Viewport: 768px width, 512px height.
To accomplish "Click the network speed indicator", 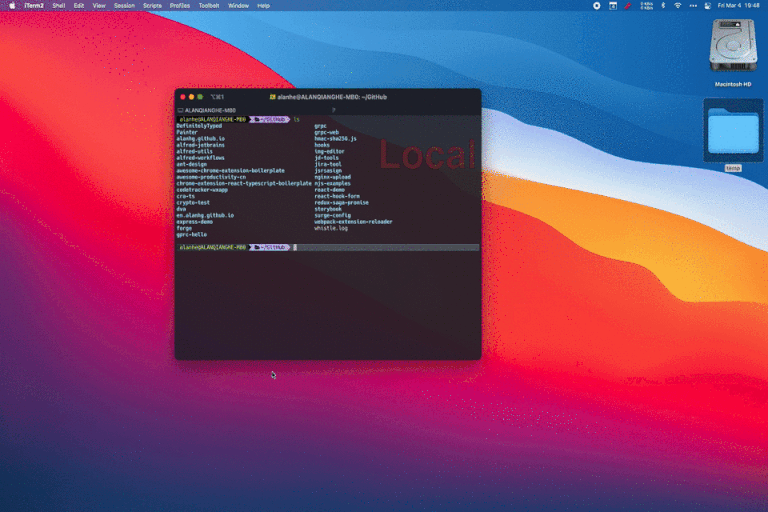I will click(646, 5).
